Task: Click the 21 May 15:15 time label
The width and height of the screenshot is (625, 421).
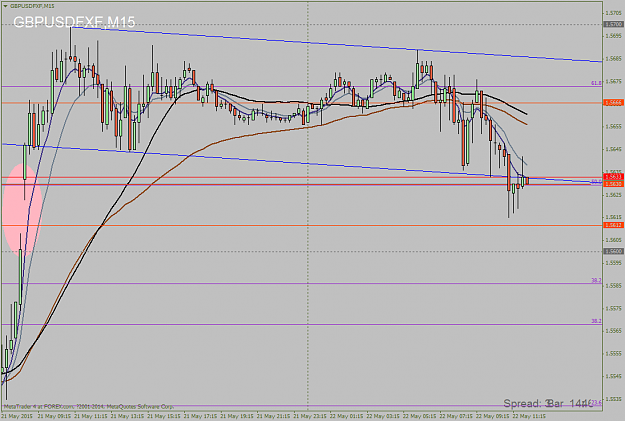Action: click(x=164, y=416)
